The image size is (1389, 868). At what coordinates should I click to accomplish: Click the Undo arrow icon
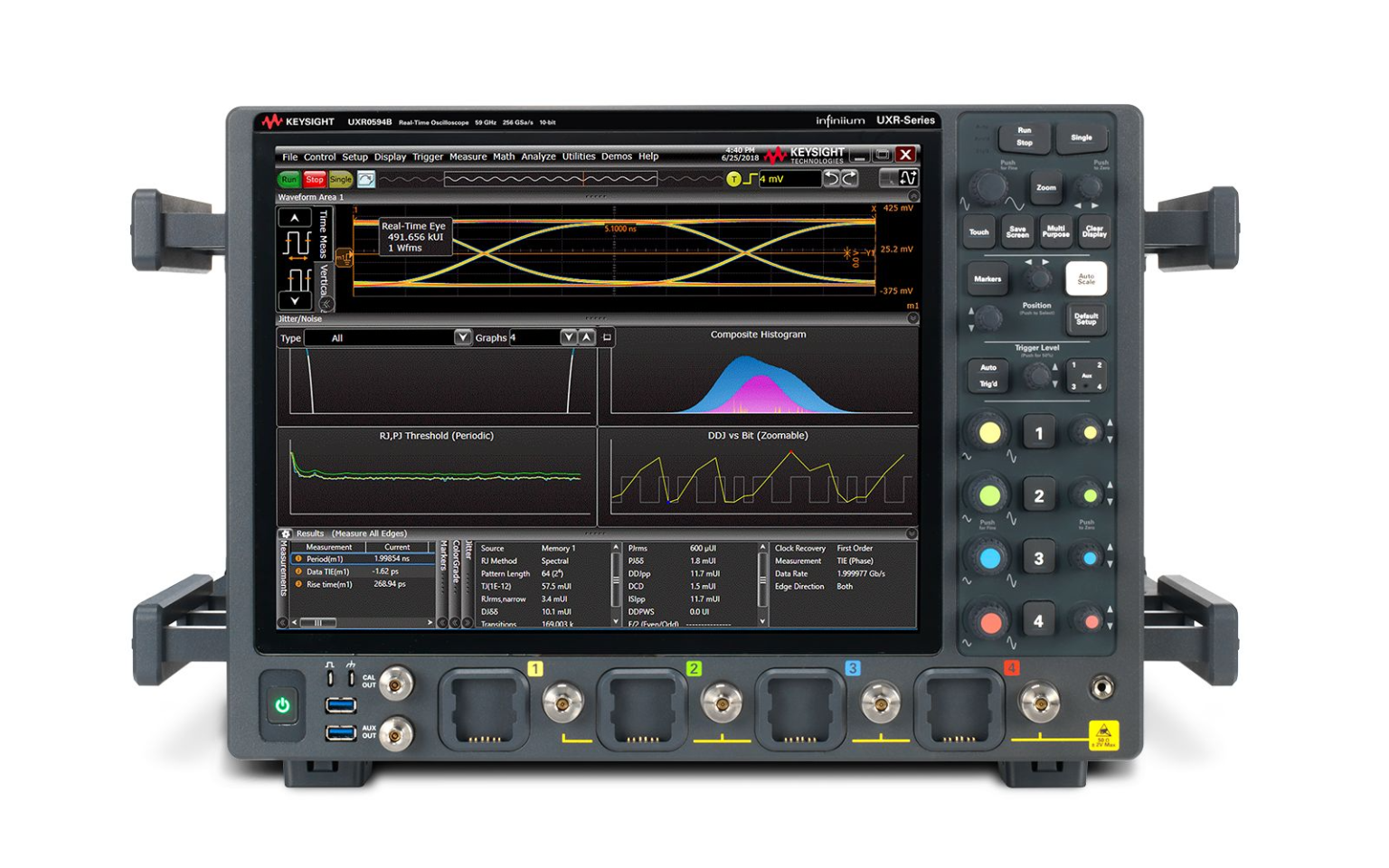click(x=830, y=179)
